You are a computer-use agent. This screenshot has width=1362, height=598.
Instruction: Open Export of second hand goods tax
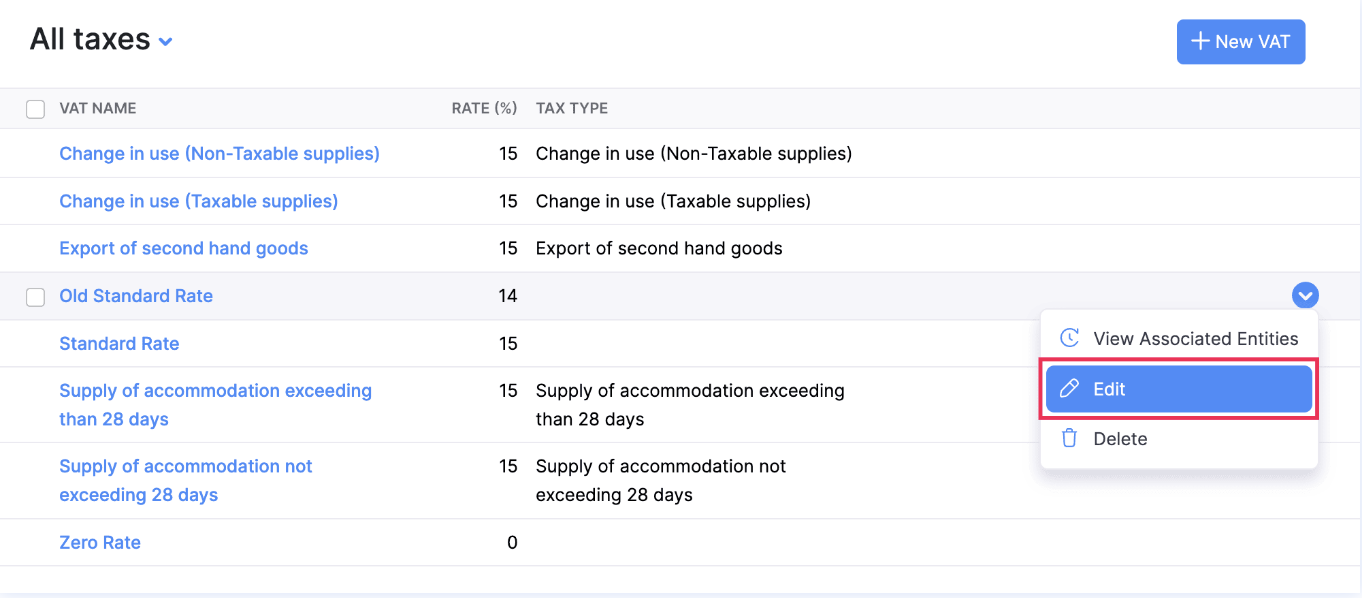(x=183, y=248)
